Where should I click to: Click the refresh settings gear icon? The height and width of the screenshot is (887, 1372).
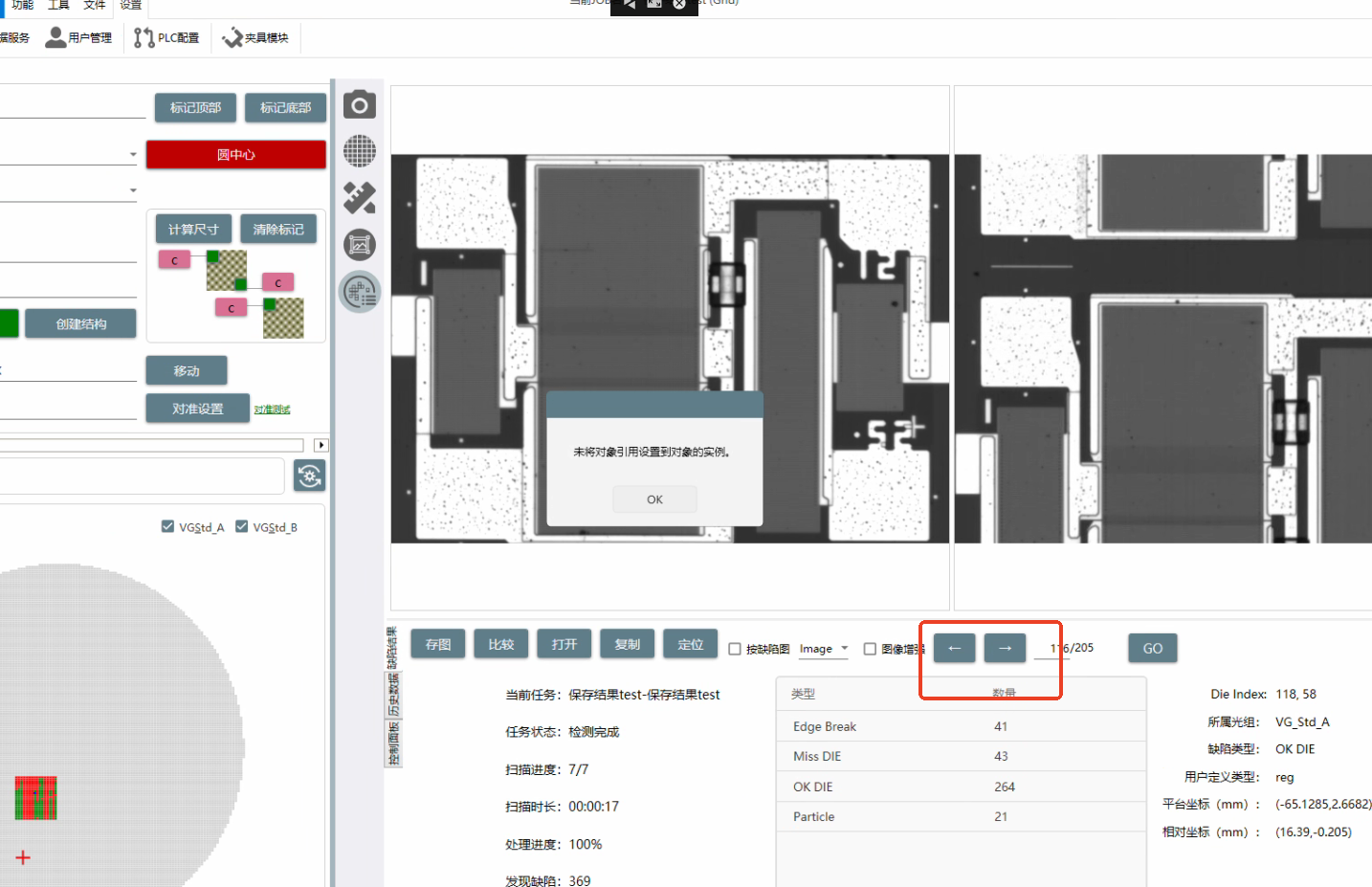[x=310, y=476]
